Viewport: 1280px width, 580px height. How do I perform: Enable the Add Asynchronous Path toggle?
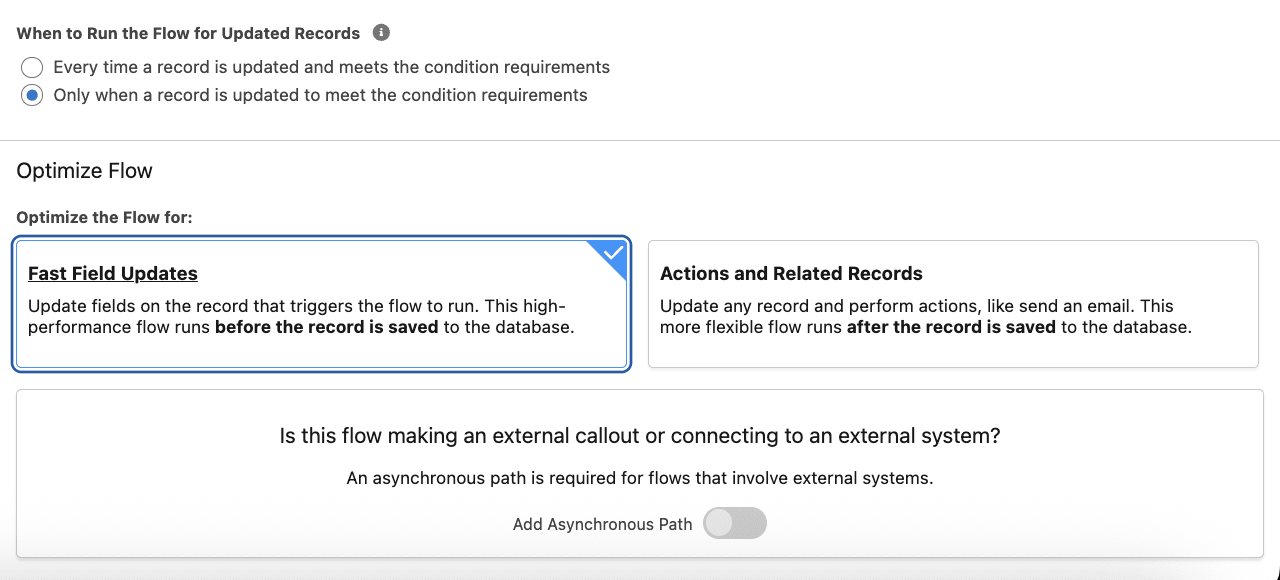734,524
